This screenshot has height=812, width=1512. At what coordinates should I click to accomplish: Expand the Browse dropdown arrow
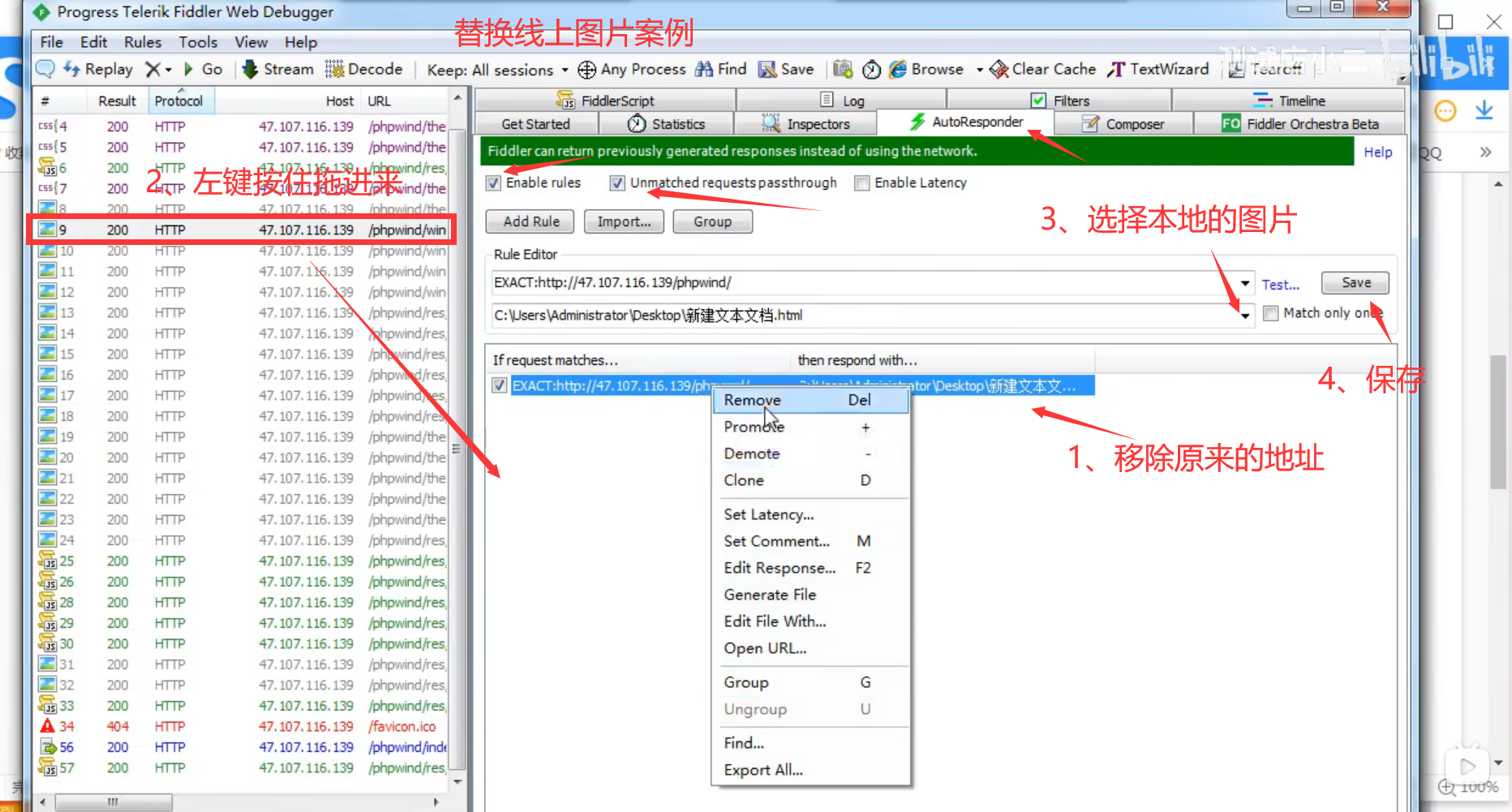pyautogui.click(x=979, y=70)
